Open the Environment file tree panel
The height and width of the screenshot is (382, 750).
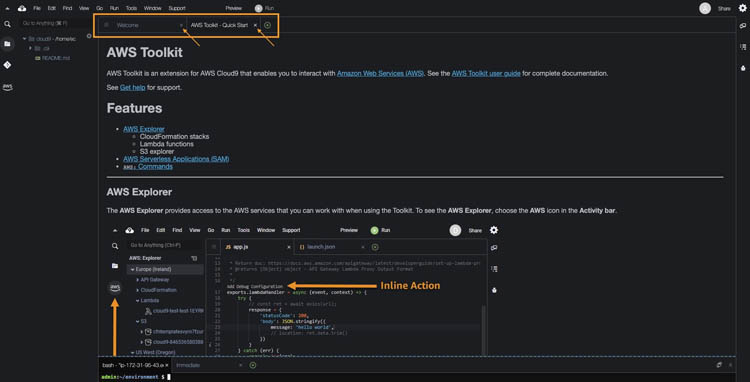tap(7, 44)
